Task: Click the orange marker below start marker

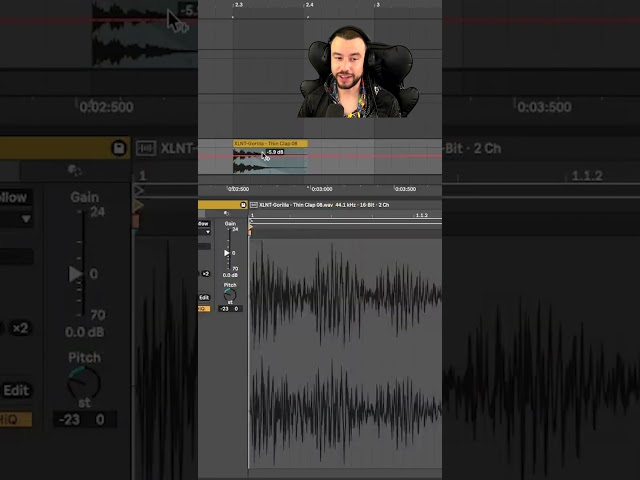Action: click(x=250, y=233)
